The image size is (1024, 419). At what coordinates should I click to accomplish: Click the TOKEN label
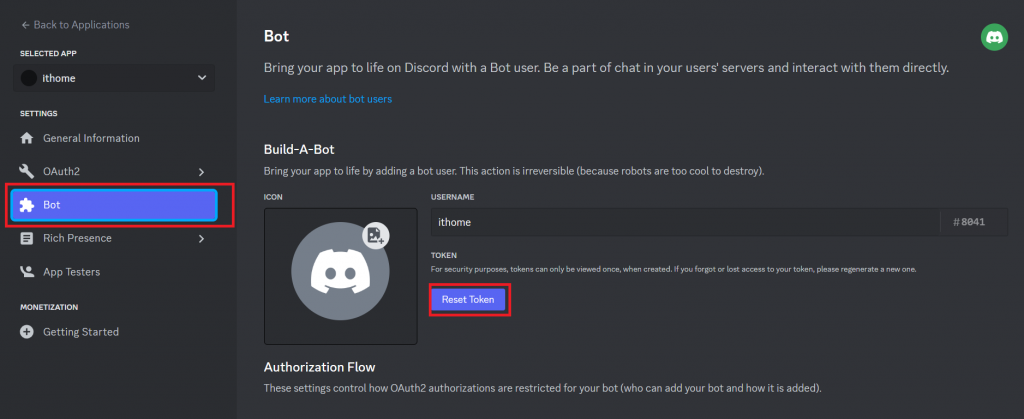[443, 255]
